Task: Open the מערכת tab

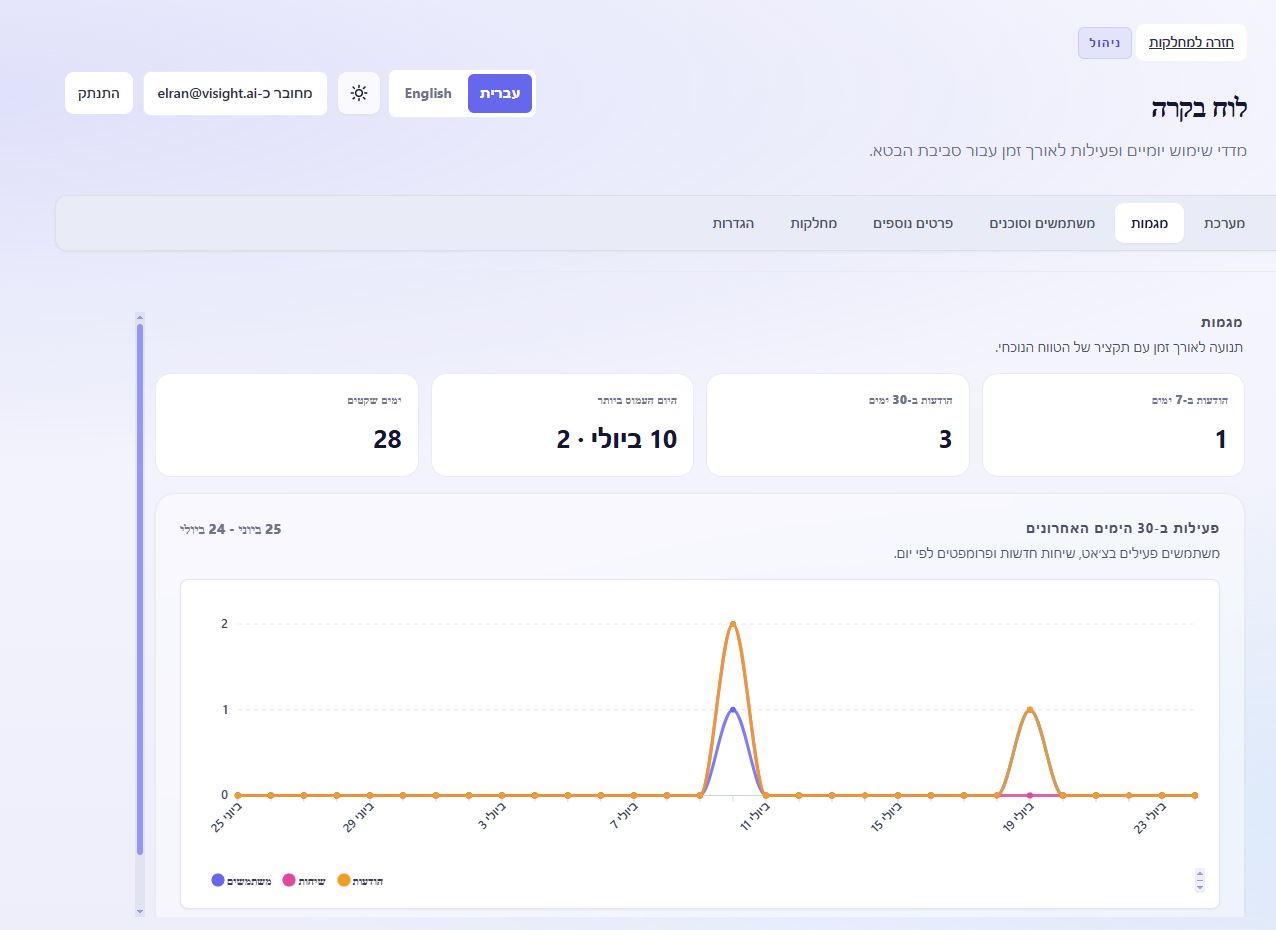Action: (1225, 223)
